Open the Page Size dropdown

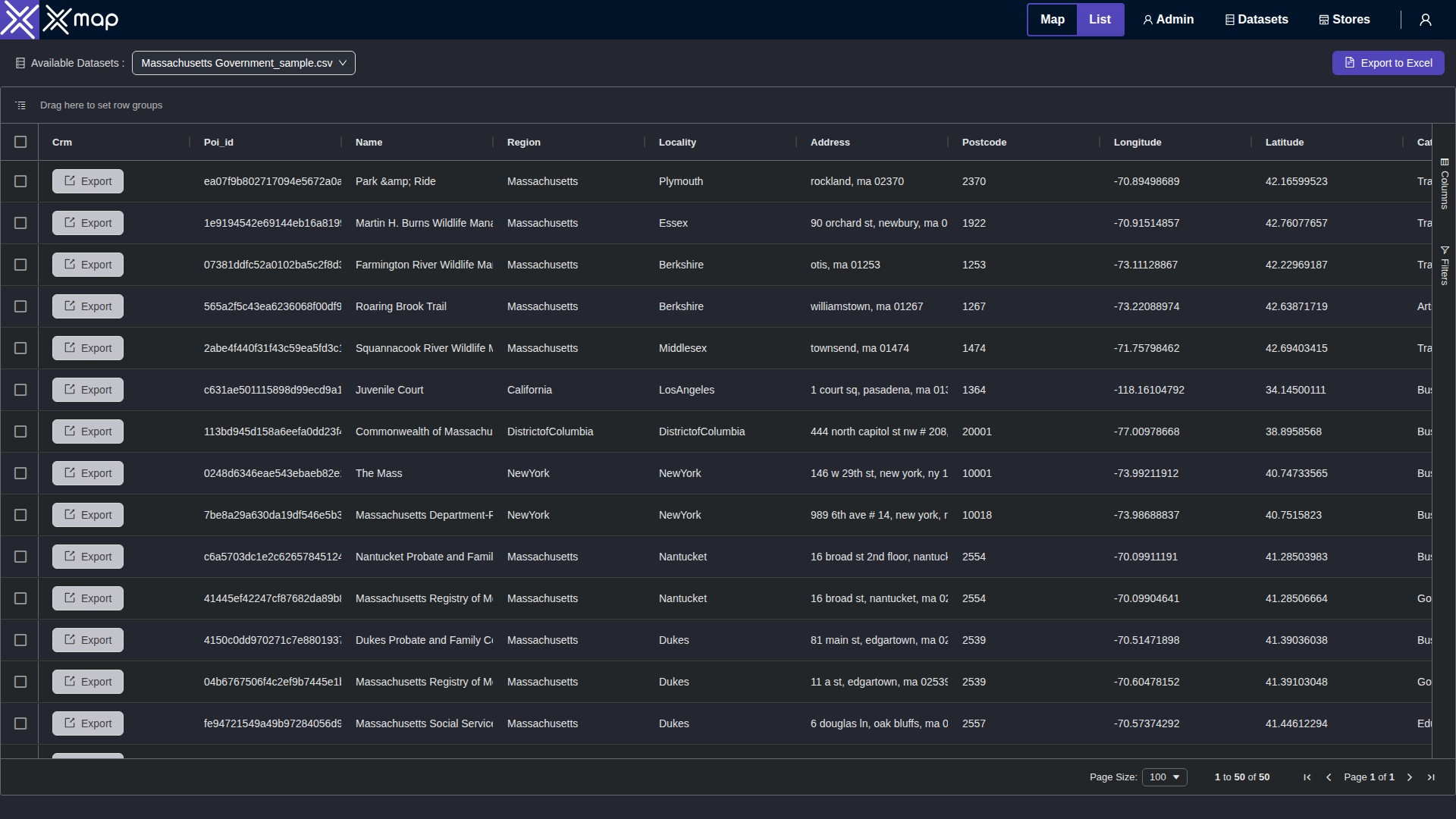coord(1164,777)
